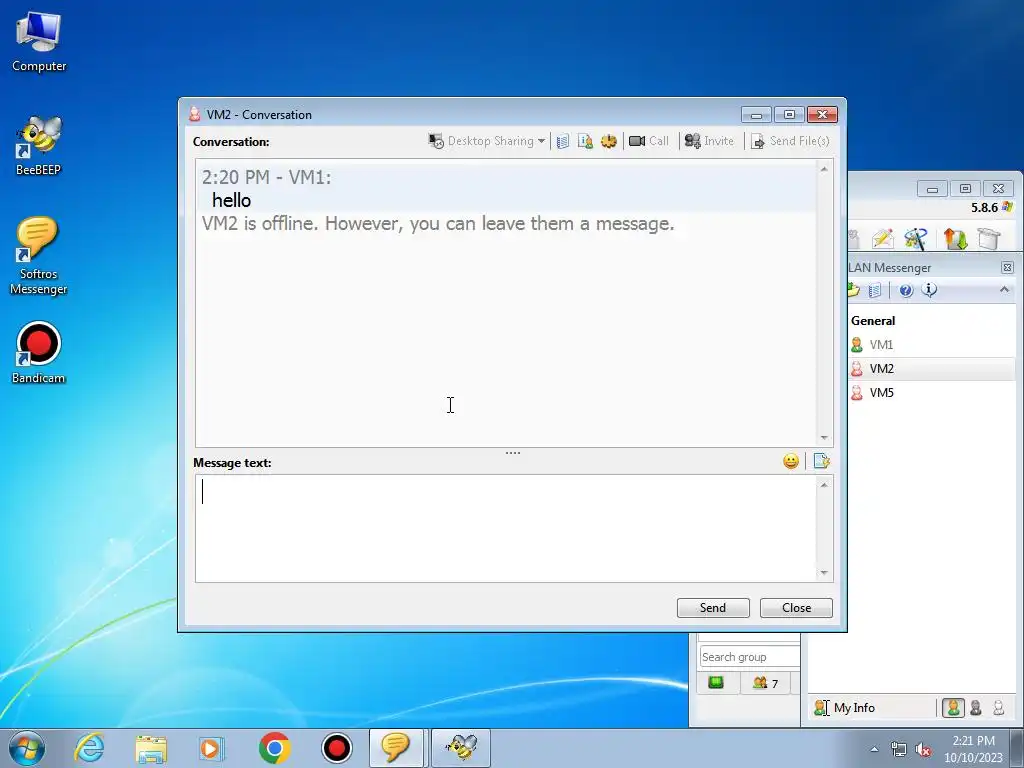This screenshot has height=768, width=1024.
Task: Switch to Bandicam in the taskbar
Action: tap(337, 748)
